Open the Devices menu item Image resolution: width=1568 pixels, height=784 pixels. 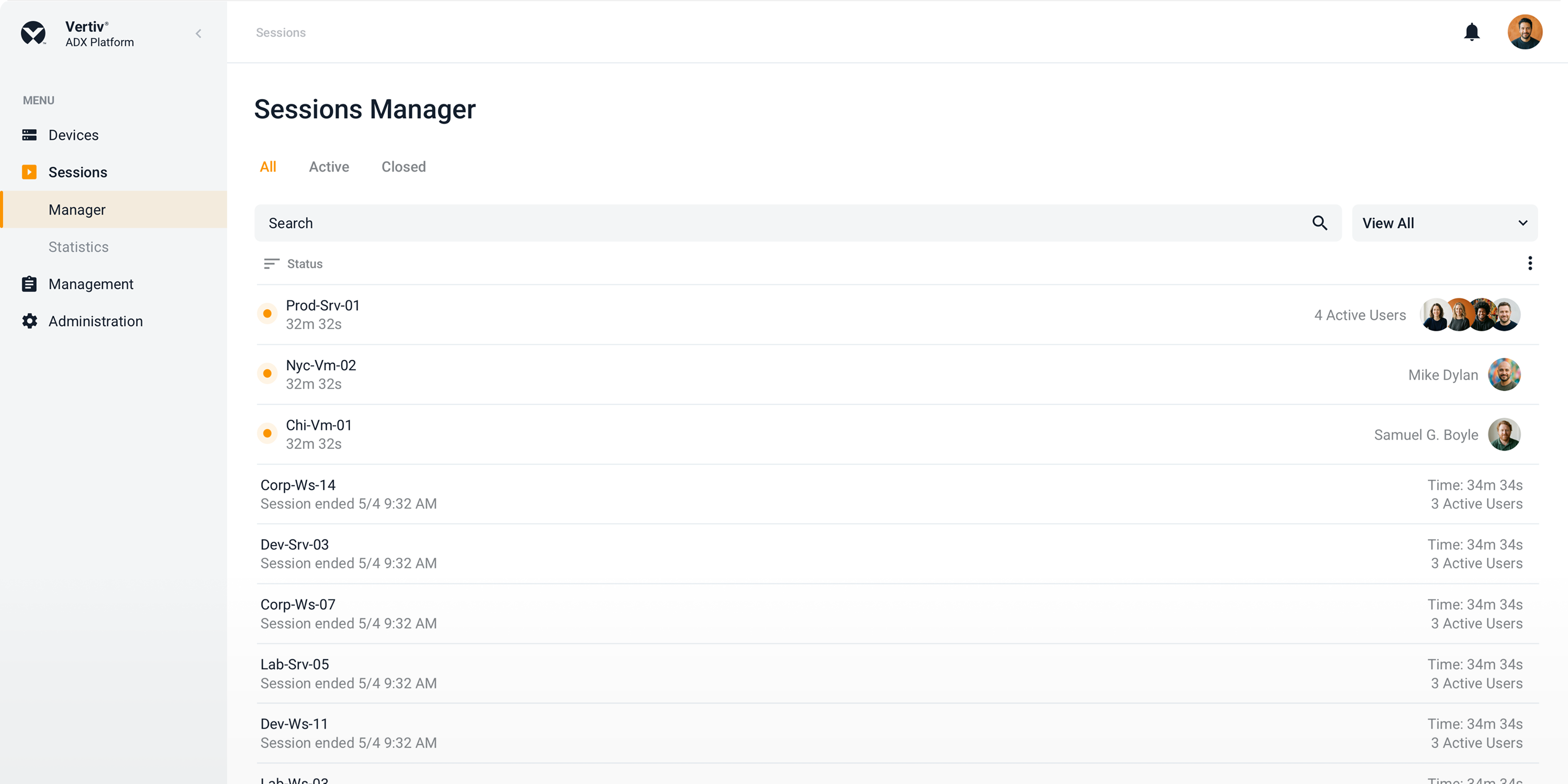(x=113, y=135)
